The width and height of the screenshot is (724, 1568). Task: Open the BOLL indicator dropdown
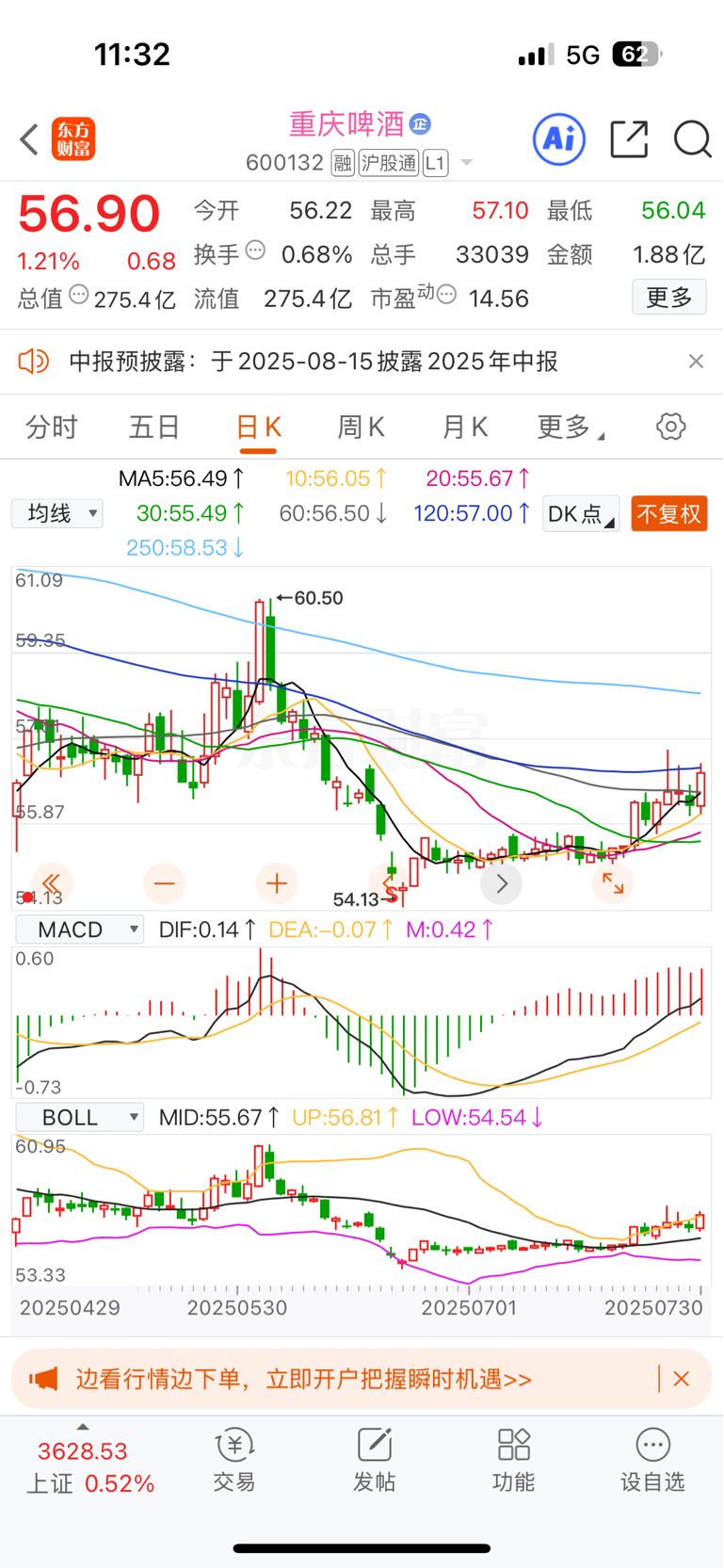80,1118
